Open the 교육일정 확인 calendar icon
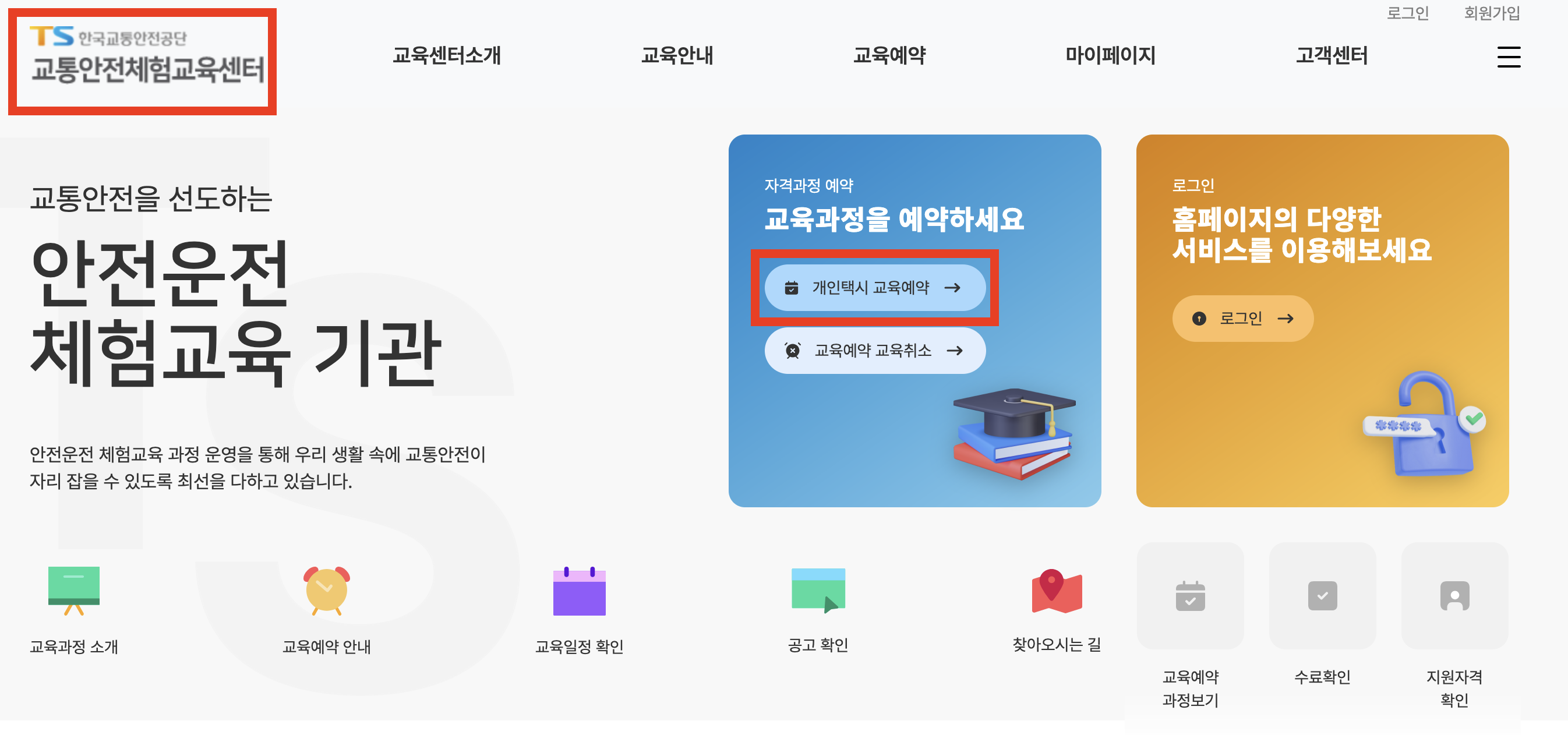This screenshot has width=1568, height=735. pyautogui.click(x=579, y=590)
